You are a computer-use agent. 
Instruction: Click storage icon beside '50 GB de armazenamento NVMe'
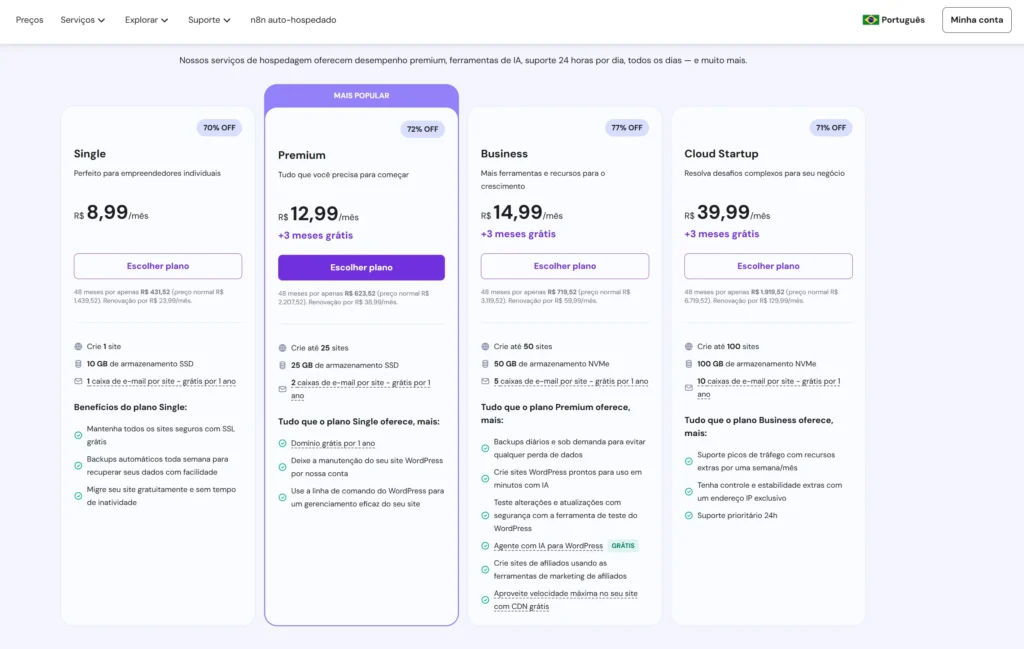[485, 364]
